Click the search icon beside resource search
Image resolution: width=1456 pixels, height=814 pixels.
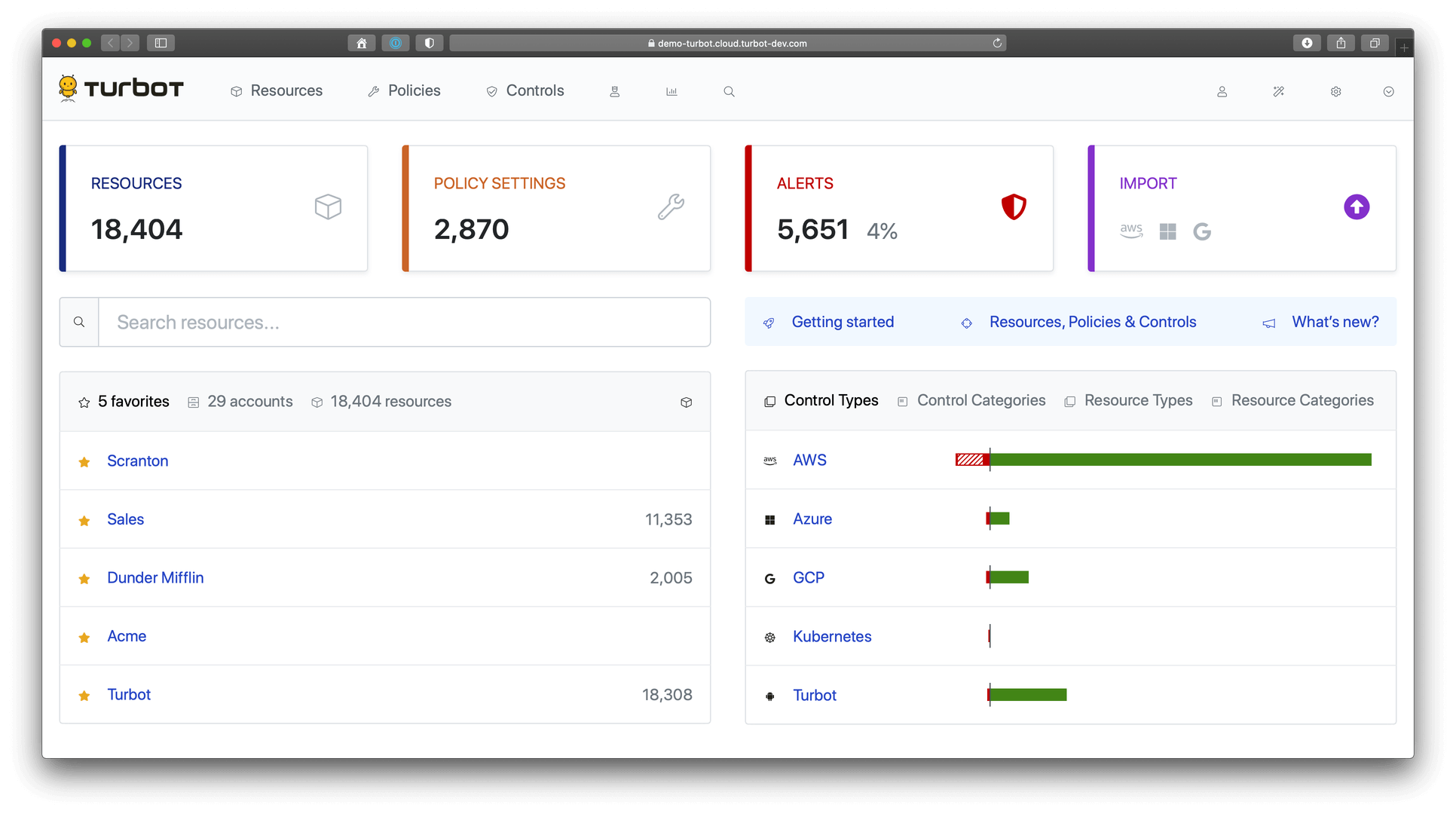(x=79, y=322)
